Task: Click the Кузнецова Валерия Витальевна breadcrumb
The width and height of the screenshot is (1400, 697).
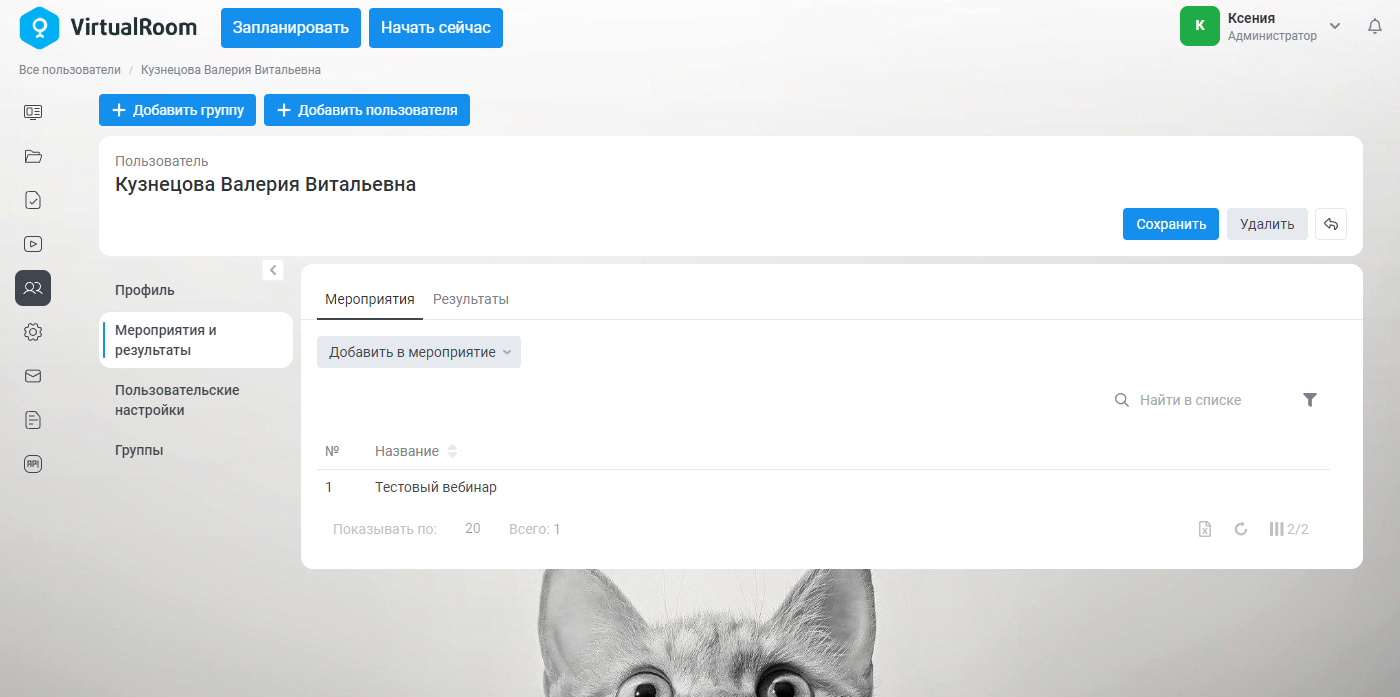Action: [x=231, y=70]
